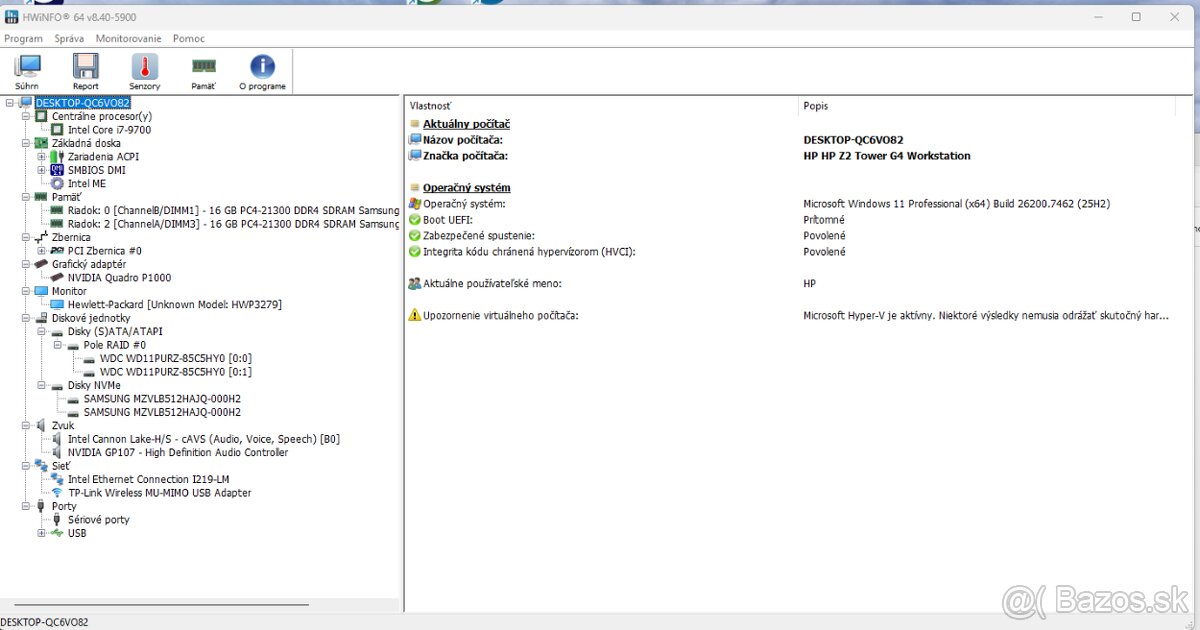
Task: Open the O programe info icon
Action: 262,71
